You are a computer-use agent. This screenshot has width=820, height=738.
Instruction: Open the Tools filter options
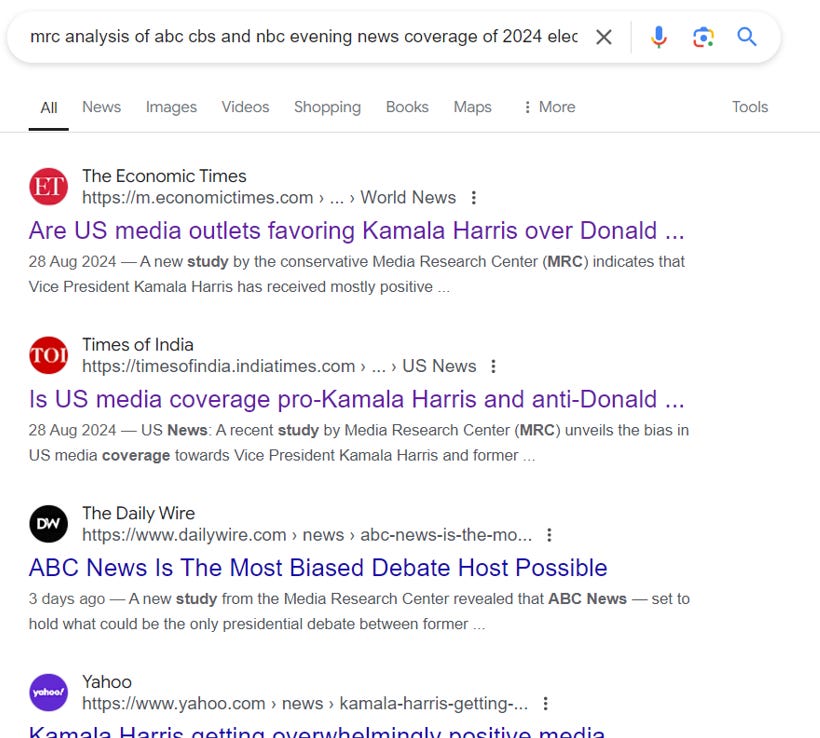[749, 107]
